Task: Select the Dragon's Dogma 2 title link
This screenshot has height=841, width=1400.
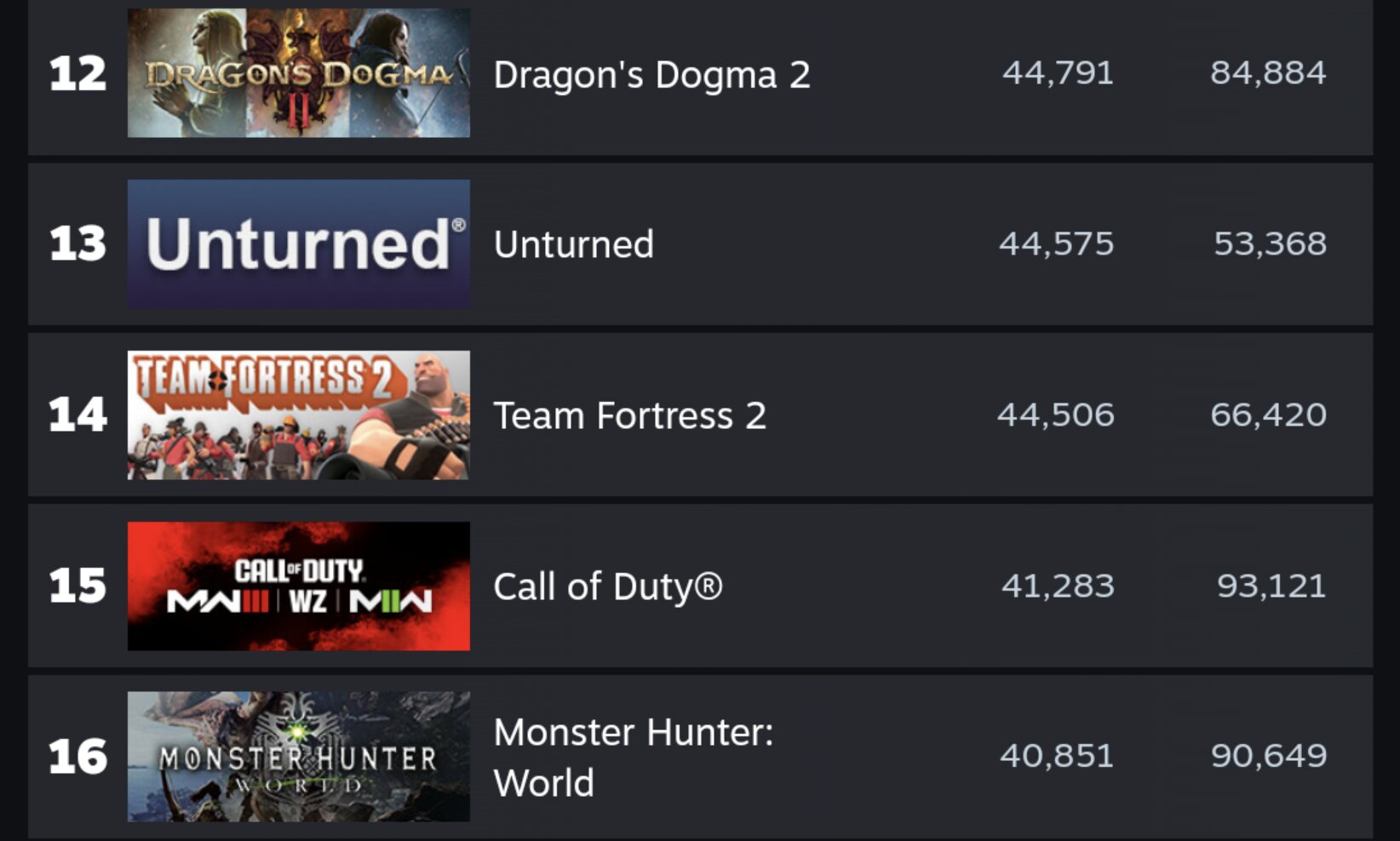Action: click(651, 75)
